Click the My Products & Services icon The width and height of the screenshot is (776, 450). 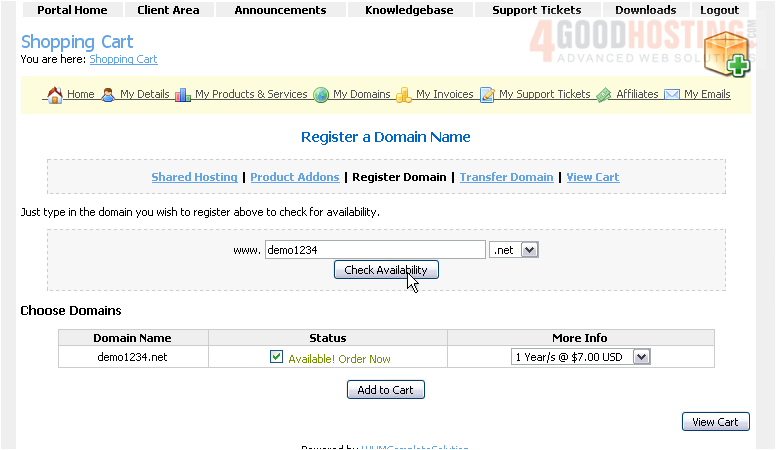(183, 95)
